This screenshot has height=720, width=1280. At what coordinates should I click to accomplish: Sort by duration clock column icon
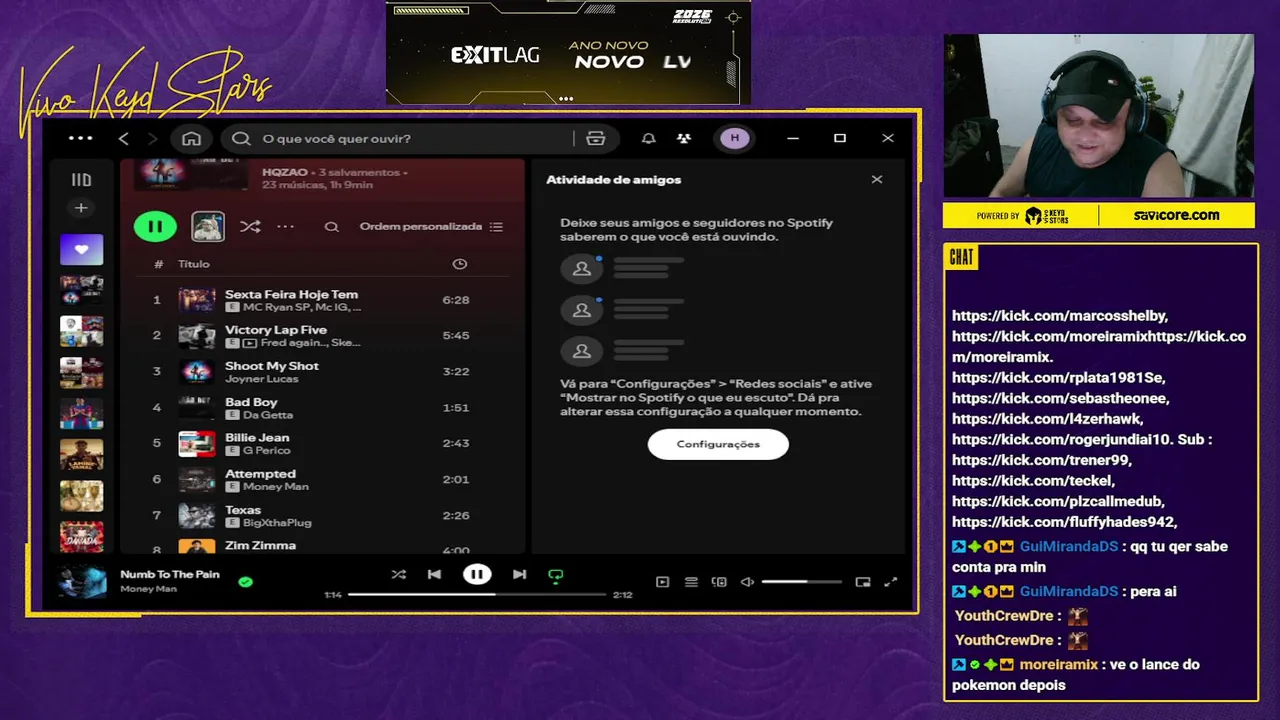point(460,264)
